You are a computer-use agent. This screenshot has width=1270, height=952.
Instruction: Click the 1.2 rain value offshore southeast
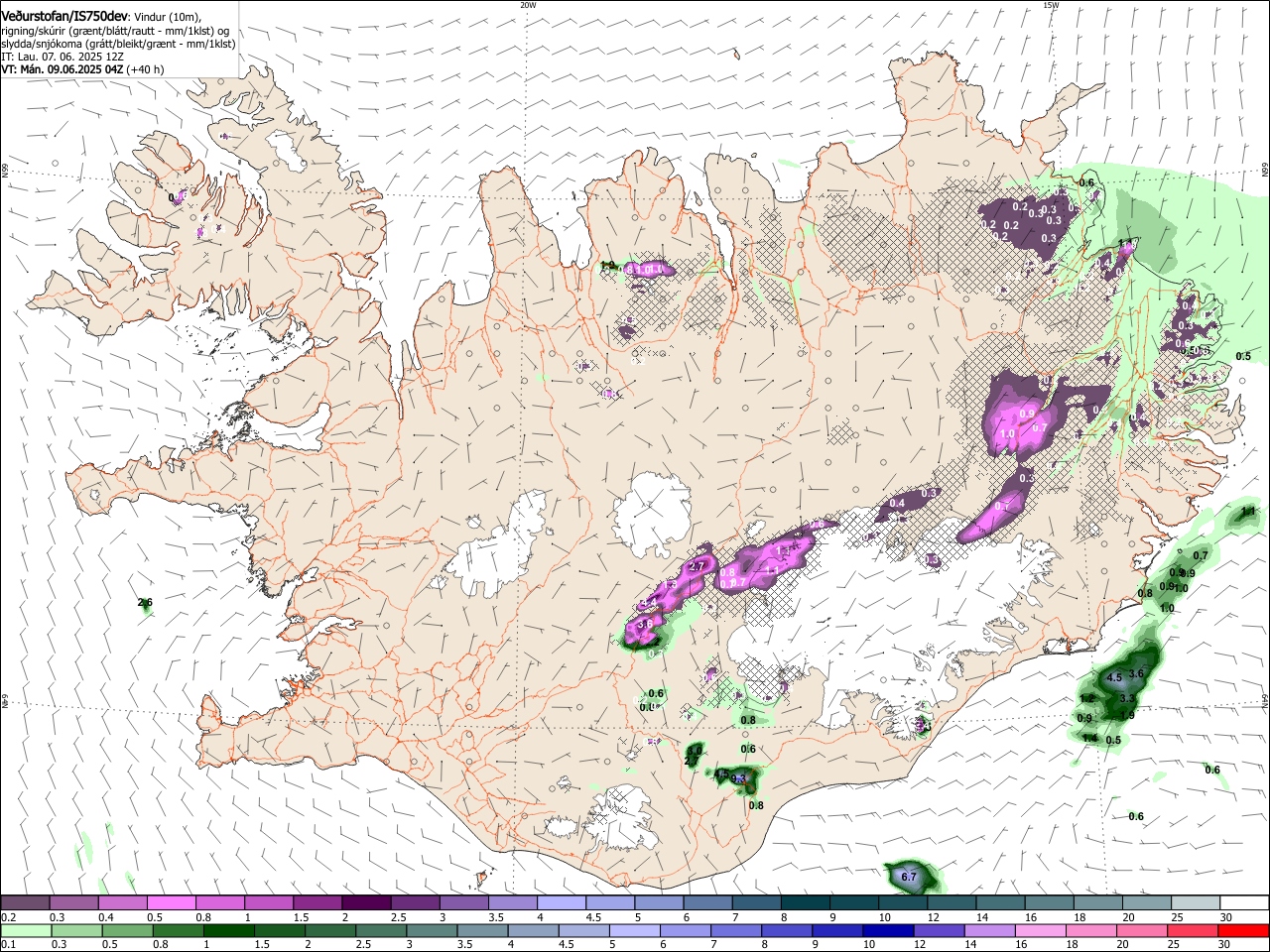point(1087,698)
